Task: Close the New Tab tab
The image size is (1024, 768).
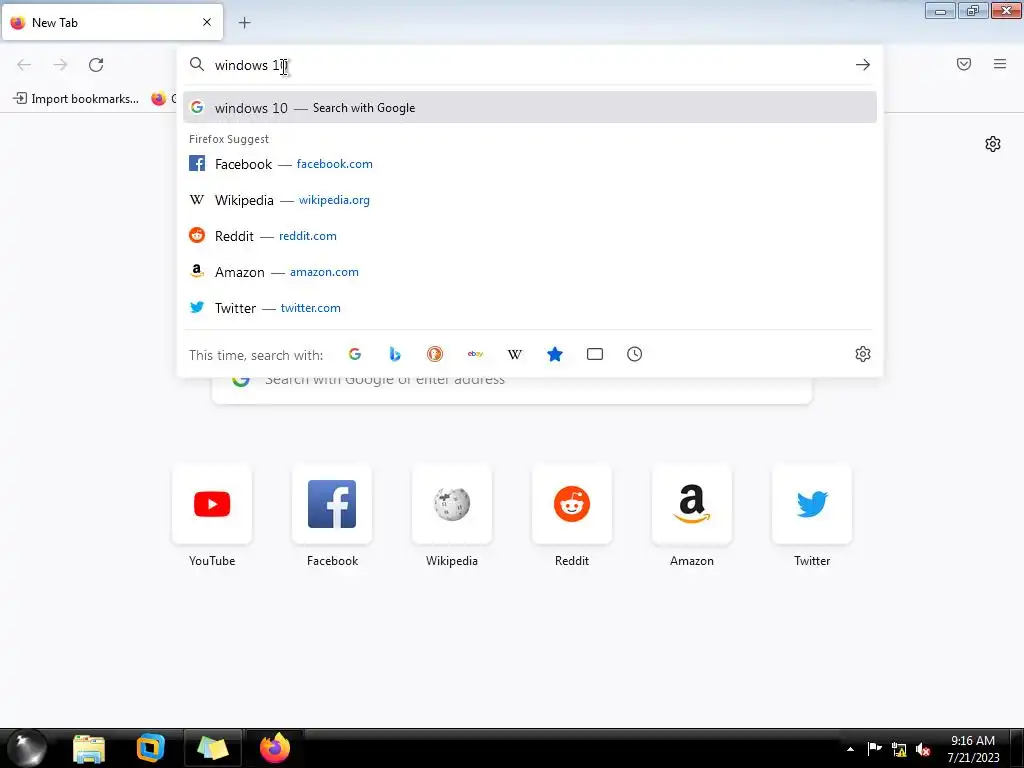Action: point(207,22)
